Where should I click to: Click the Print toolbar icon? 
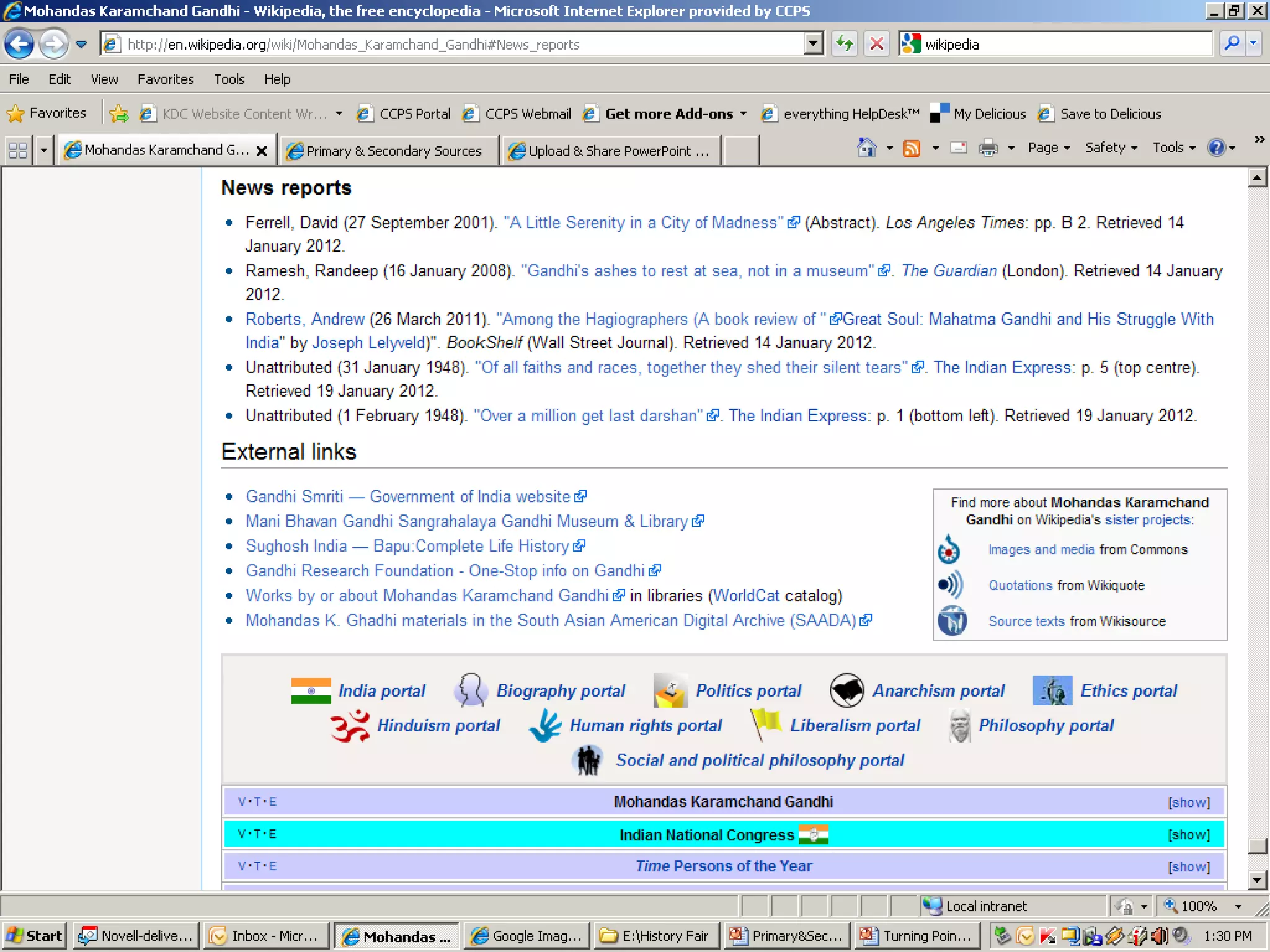[x=988, y=148]
